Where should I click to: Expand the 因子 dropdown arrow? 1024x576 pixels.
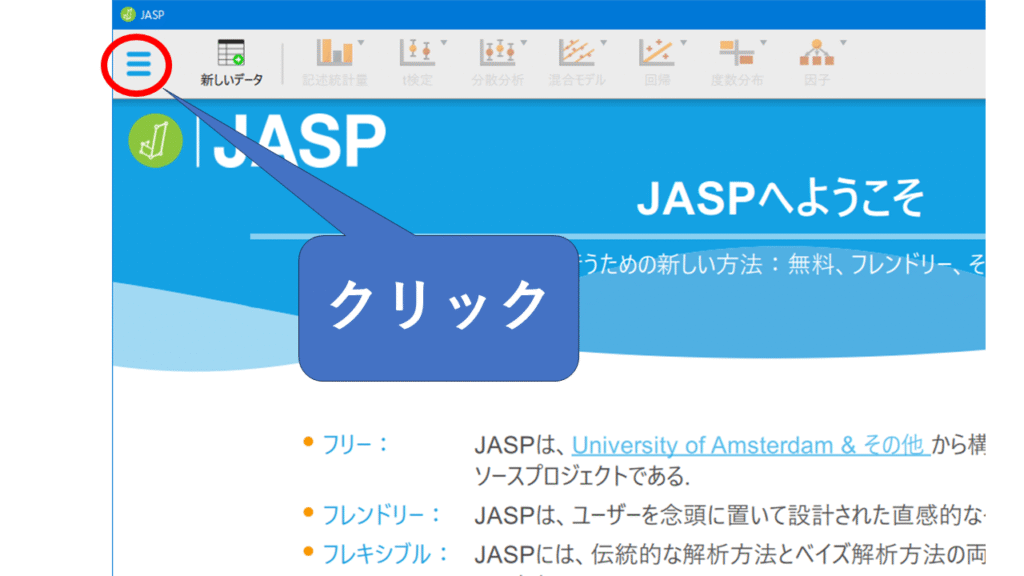click(x=844, y=43)
